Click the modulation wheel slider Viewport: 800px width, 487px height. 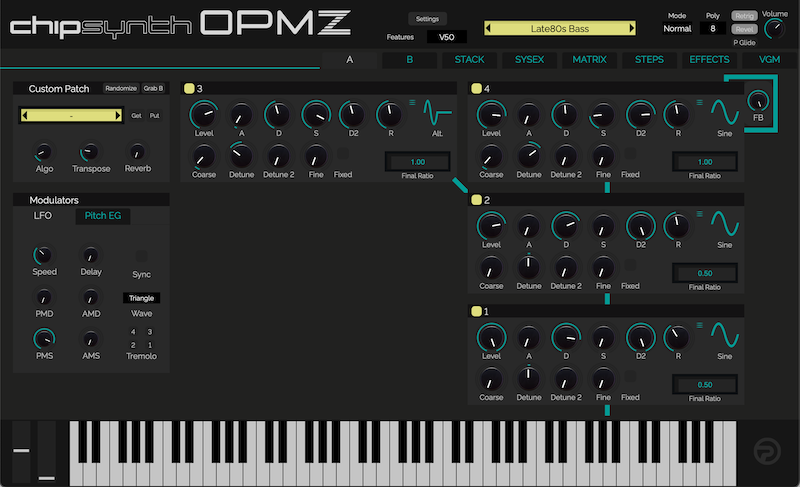pos(46,451)
